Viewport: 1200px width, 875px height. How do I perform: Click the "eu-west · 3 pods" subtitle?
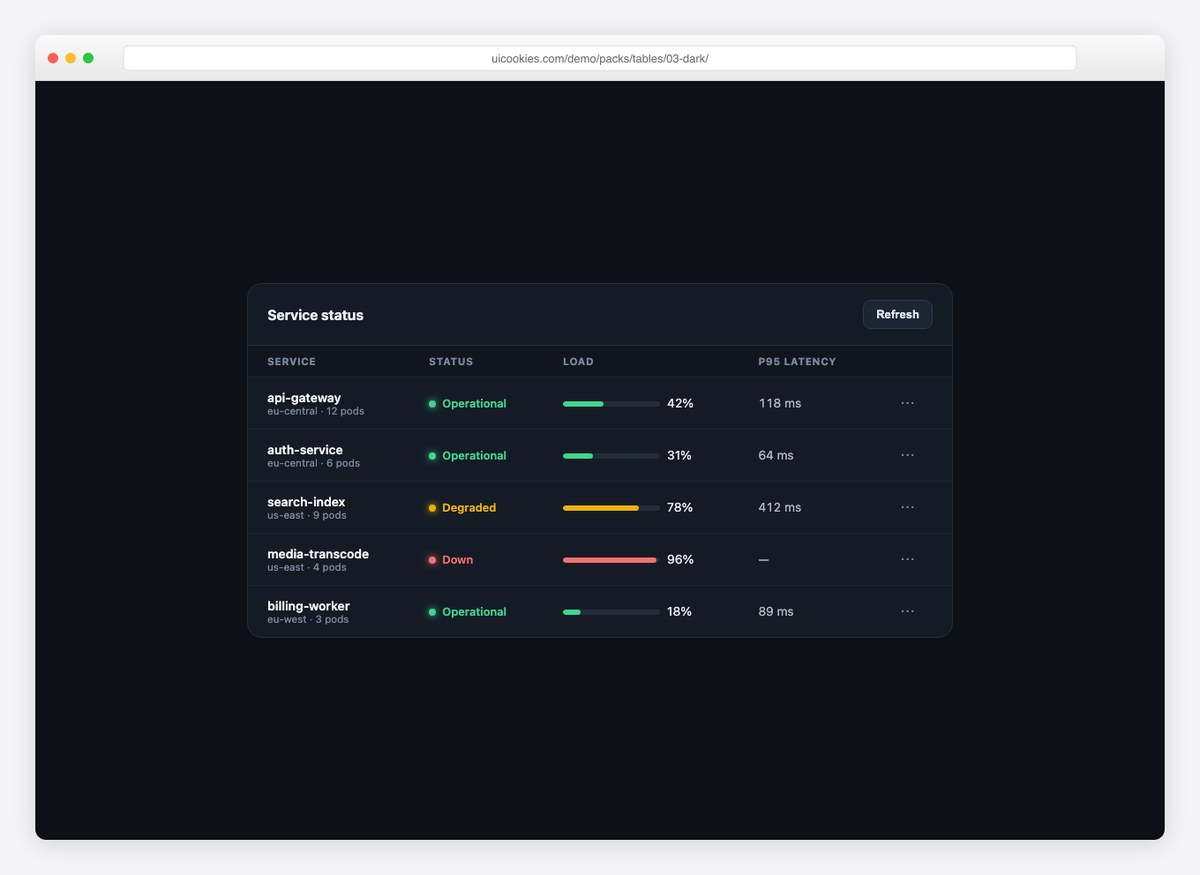pos(308,620)
